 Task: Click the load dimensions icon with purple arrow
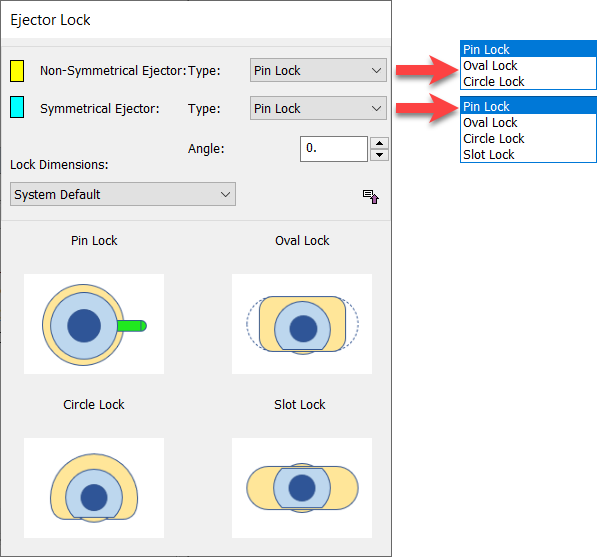coord(370,196)
